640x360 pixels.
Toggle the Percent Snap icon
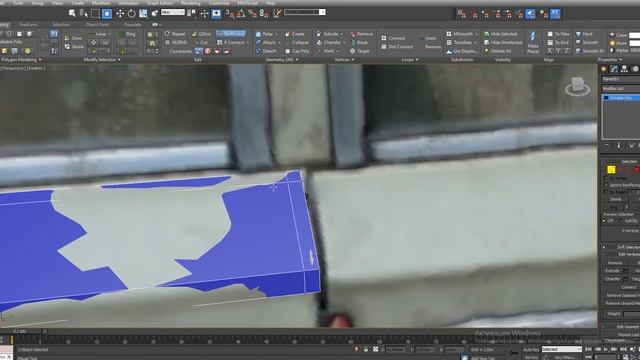pyautogui.click(x=253, y=14)
